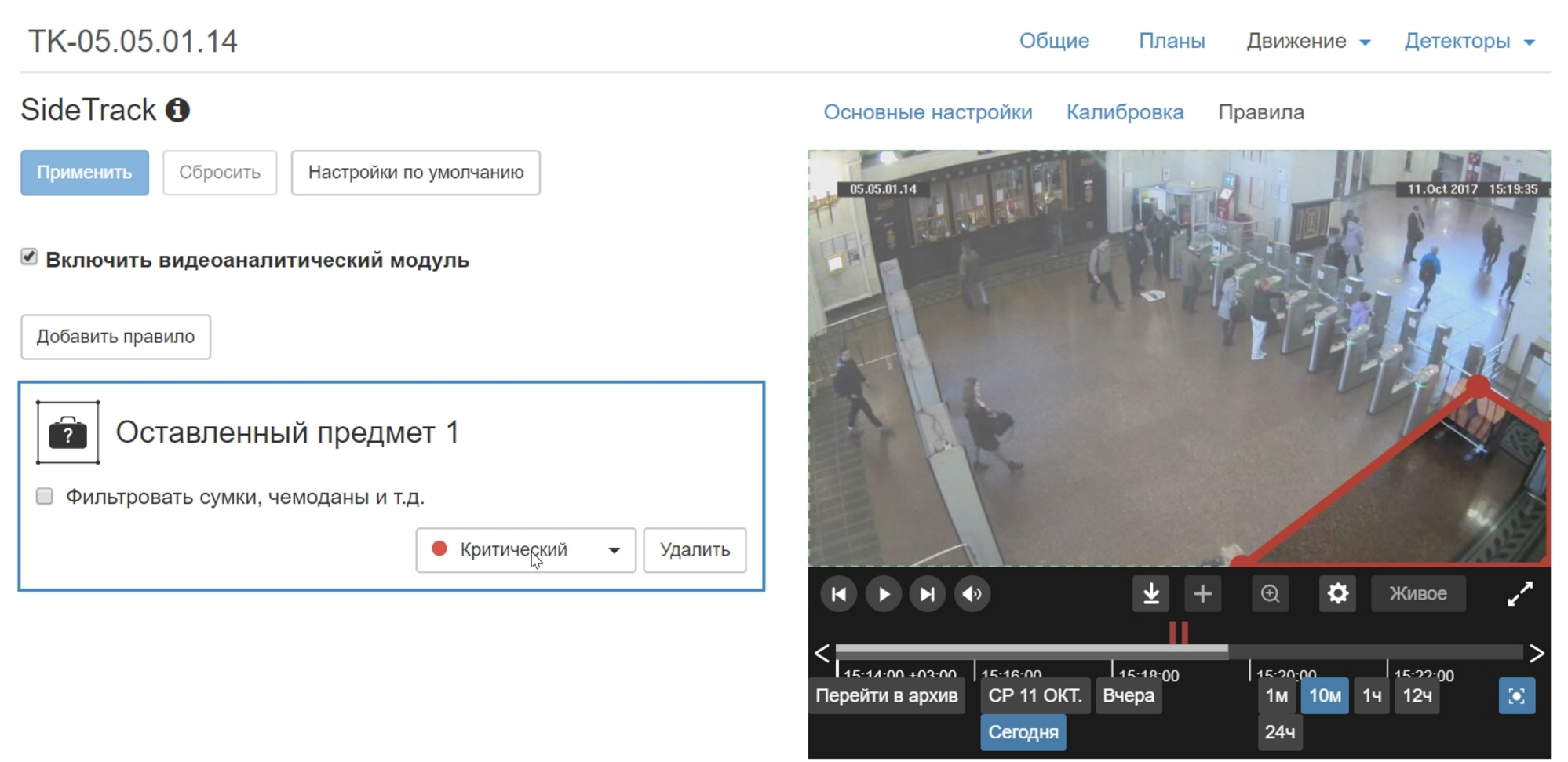This screenshot has height=762, width=1568.
Task: Open the SideTrack info icon
Action: tap(177, 110)
